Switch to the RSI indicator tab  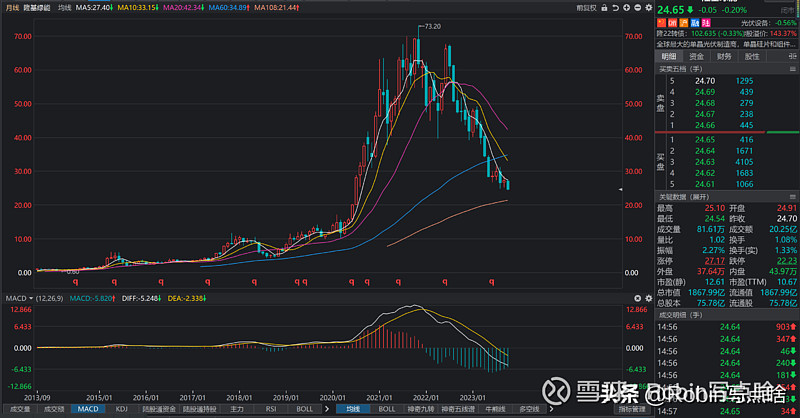tap(271, 409)
